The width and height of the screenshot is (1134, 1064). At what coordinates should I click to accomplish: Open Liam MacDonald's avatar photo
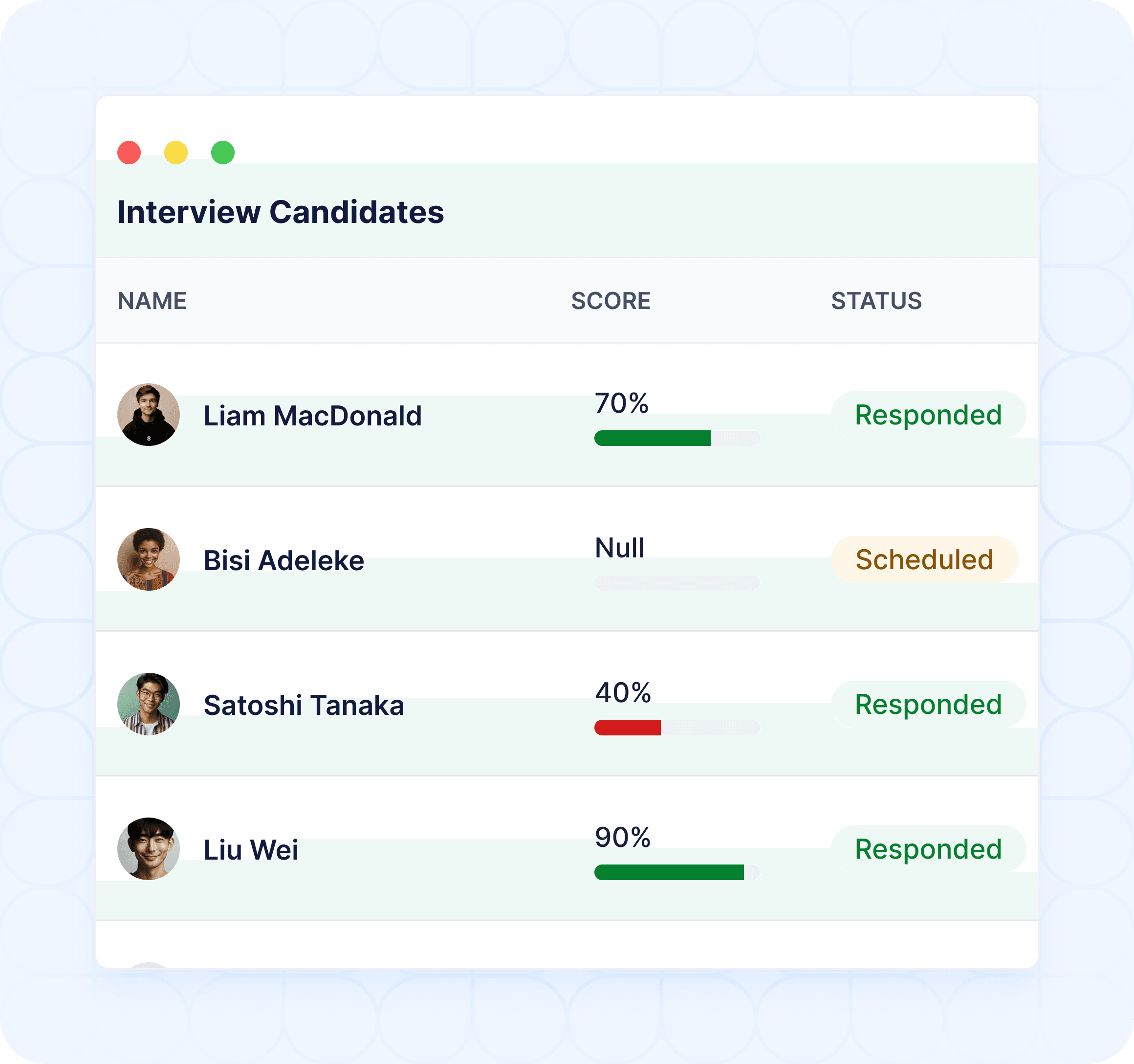(148, 415)
